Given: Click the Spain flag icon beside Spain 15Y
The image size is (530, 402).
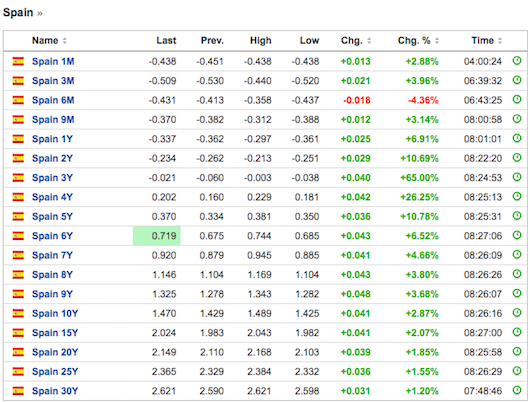Looking at the screenshot, I should (x=18, y=333).
